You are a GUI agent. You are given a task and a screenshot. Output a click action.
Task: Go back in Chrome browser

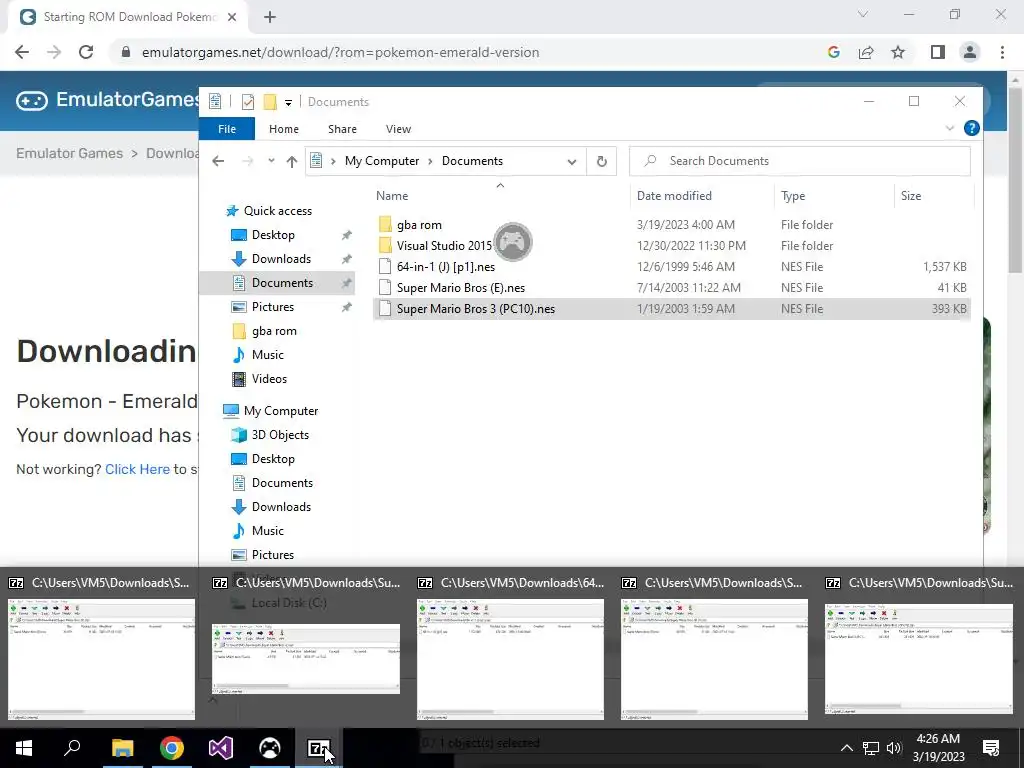click(x=22, y=52)
